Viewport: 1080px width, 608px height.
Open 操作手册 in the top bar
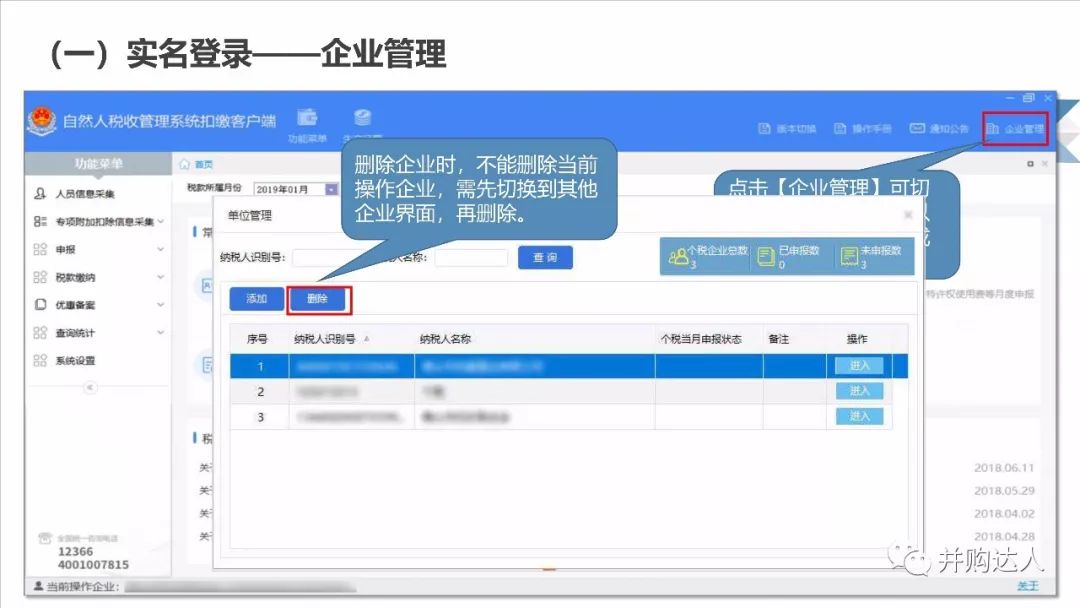[x=862, y=129]
